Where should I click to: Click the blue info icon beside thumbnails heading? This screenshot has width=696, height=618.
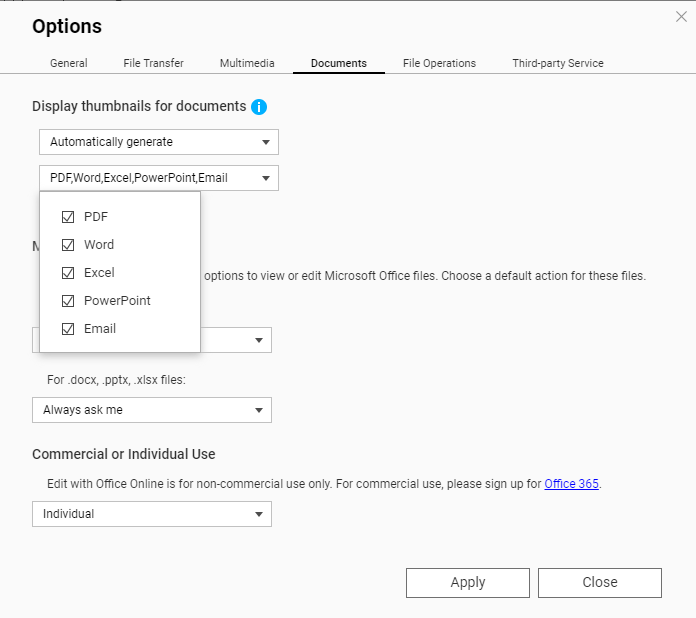[259, 107]
